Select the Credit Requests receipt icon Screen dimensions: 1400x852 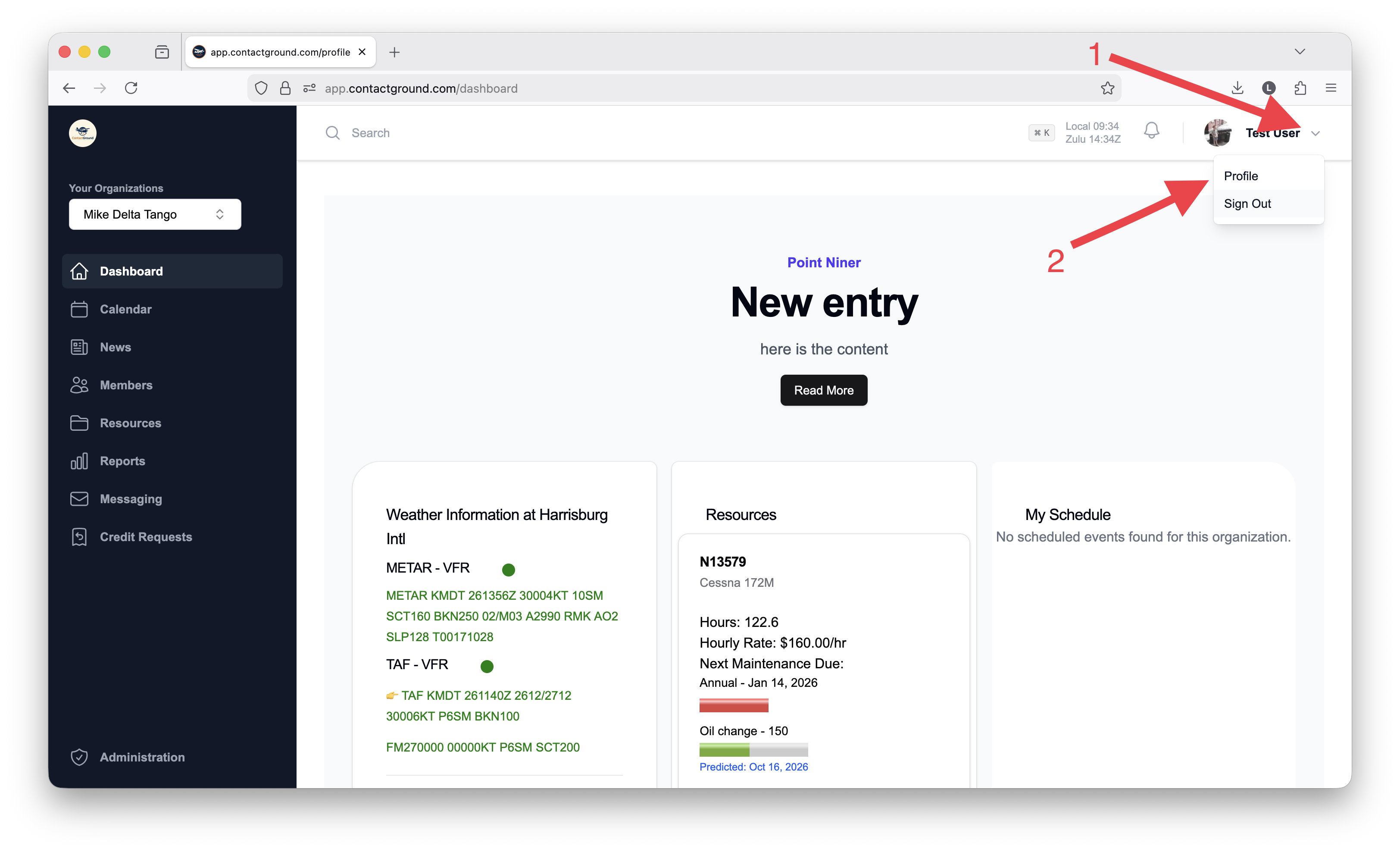point(80,536)
